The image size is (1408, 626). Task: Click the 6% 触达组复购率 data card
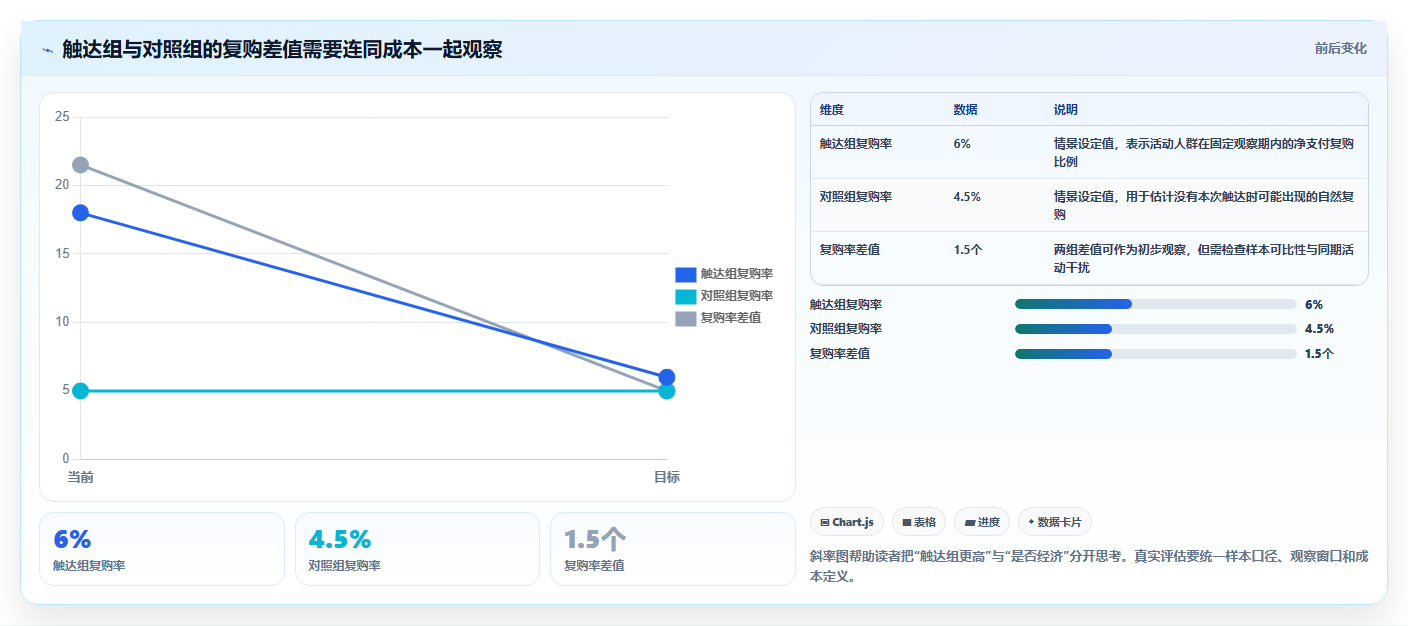point(162,549)
